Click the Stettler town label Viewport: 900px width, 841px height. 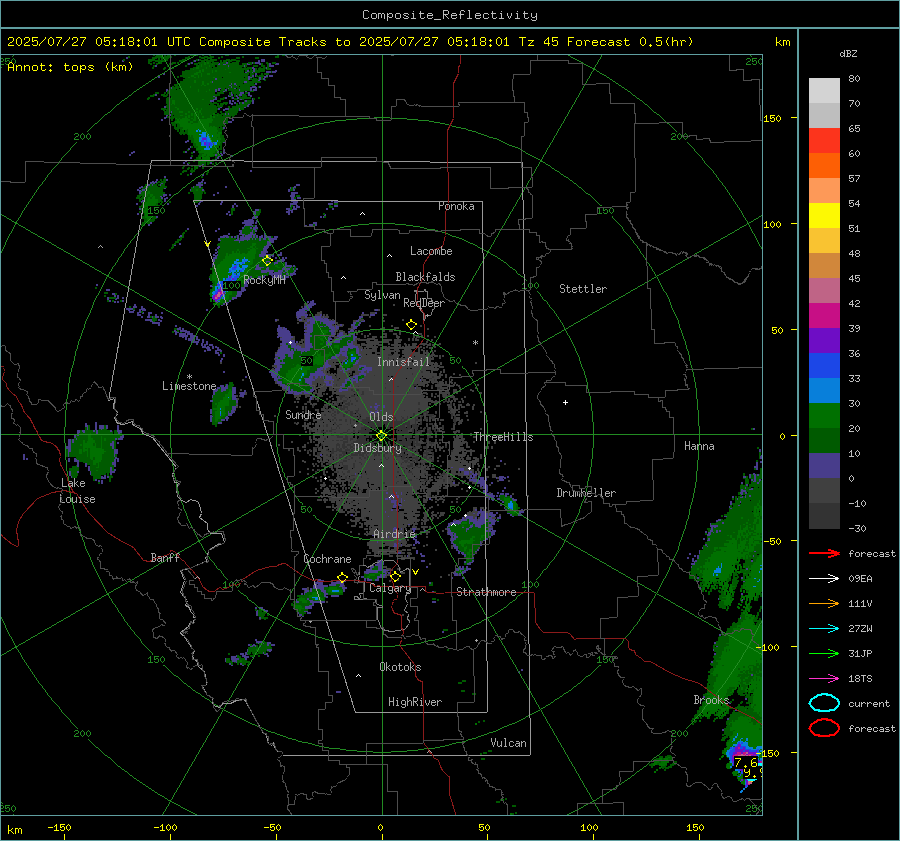click(x=583, y=289)
